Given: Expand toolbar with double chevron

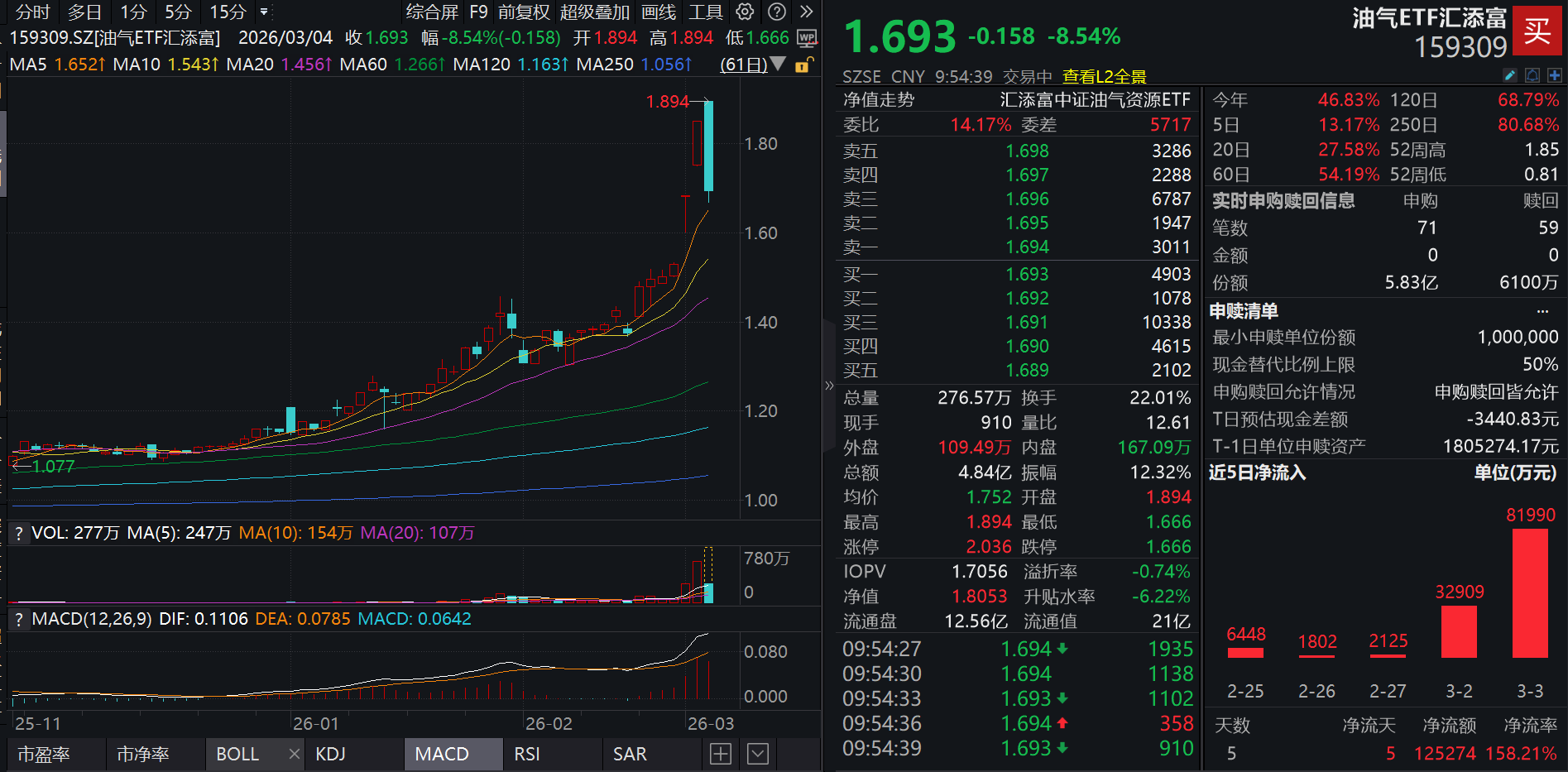Looking at the screenshot, I should [807, 12].
